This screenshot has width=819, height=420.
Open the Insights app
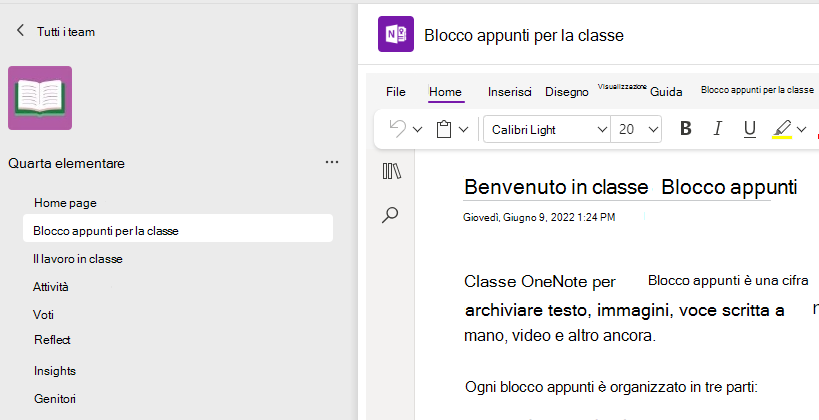(55, 371)
